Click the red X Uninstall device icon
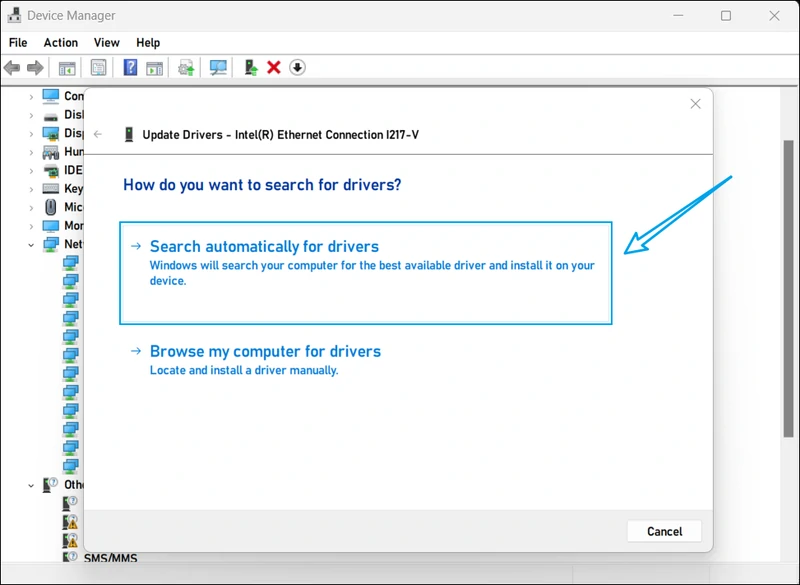800x585 pixels. click(274, 67)
